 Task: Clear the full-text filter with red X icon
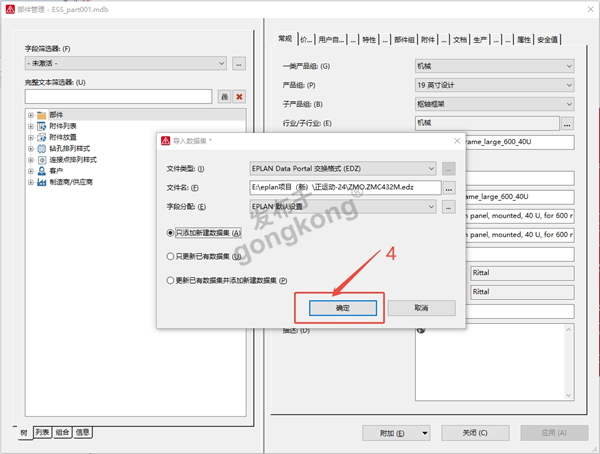[239, 96]
